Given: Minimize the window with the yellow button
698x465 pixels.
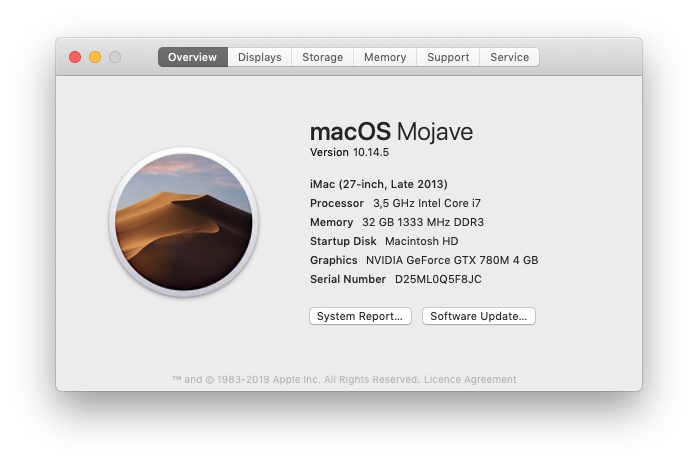Looking at the screenshot, I should coord(95,57).
